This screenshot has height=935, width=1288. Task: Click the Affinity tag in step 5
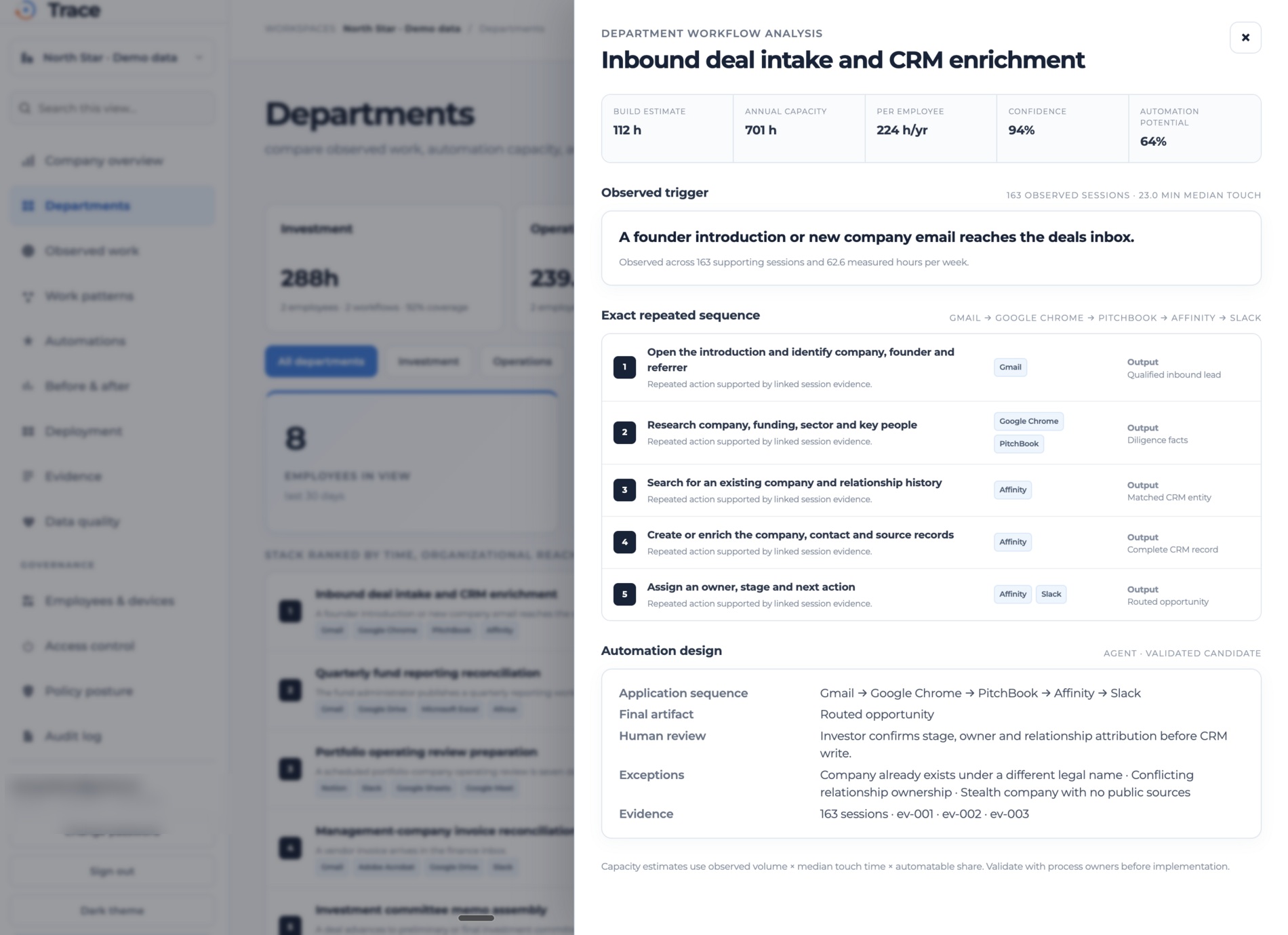1013,594
